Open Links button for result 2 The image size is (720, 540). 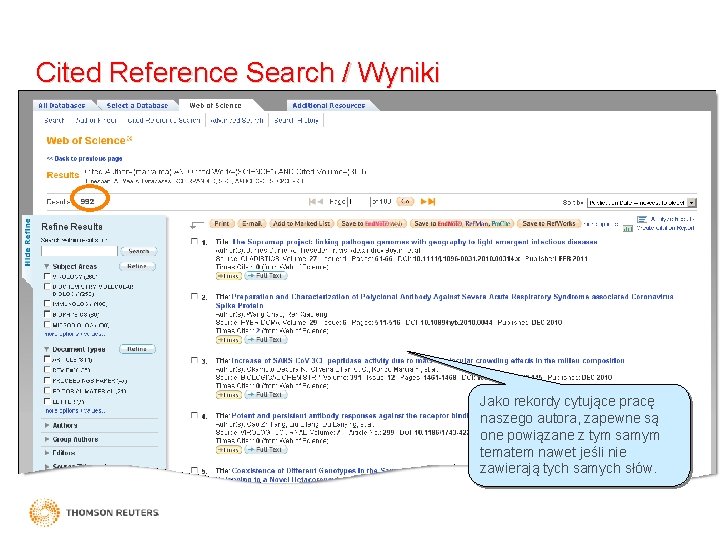coord(228,340)
